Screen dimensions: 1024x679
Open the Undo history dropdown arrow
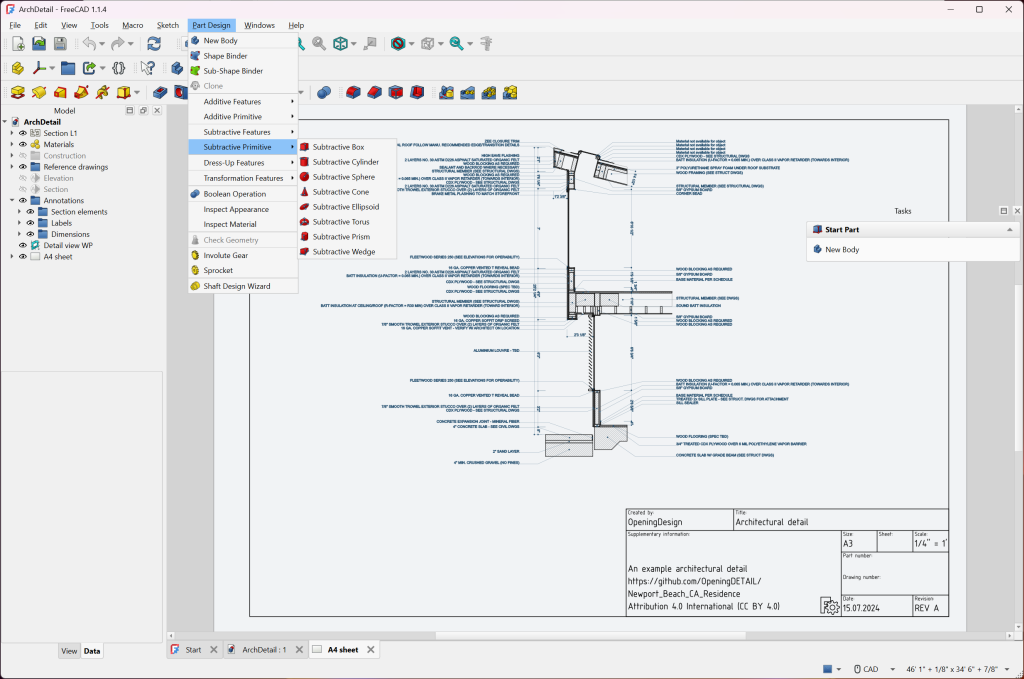[102, 44]
